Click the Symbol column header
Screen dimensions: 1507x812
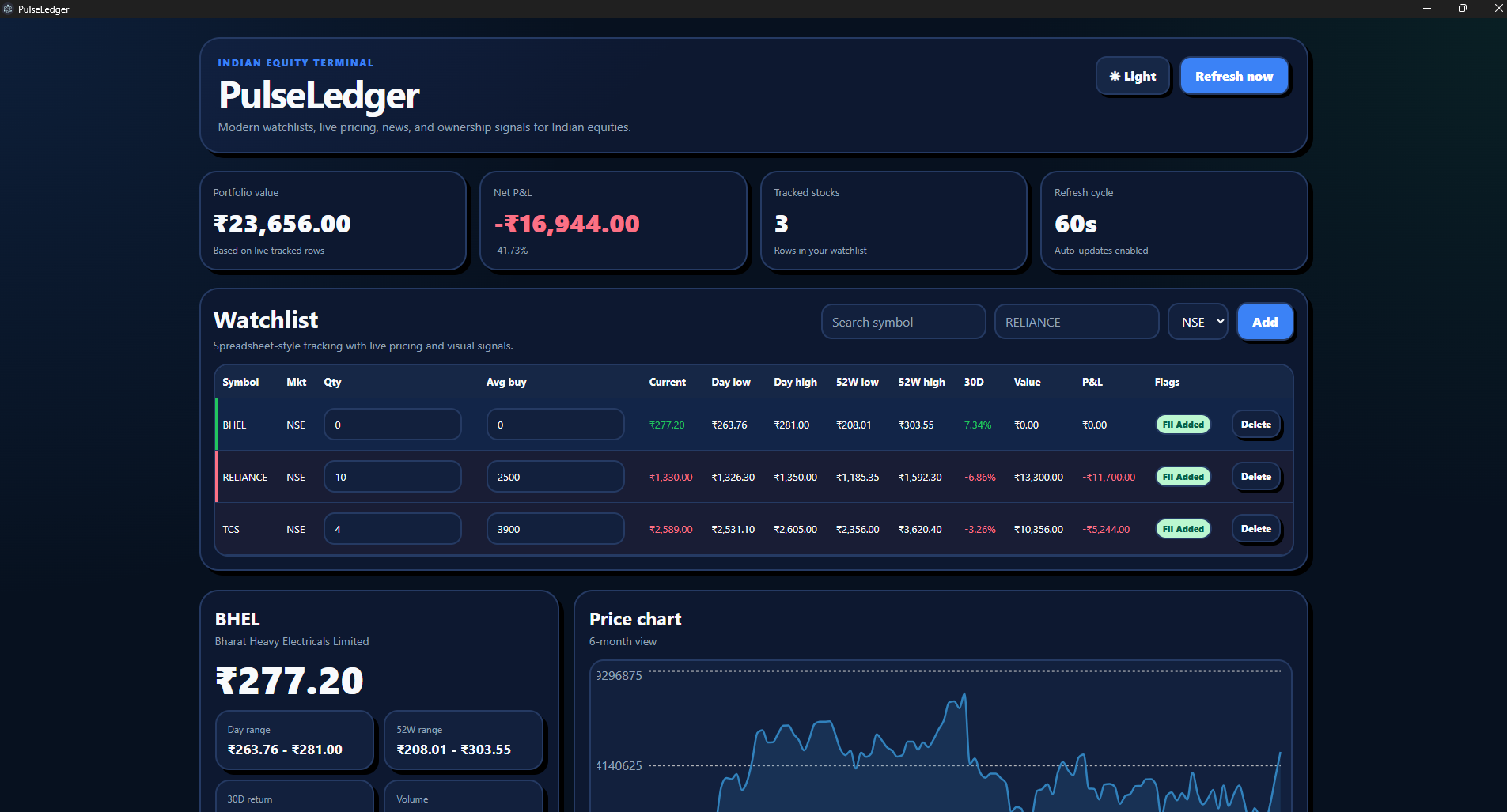pos(240,382)
